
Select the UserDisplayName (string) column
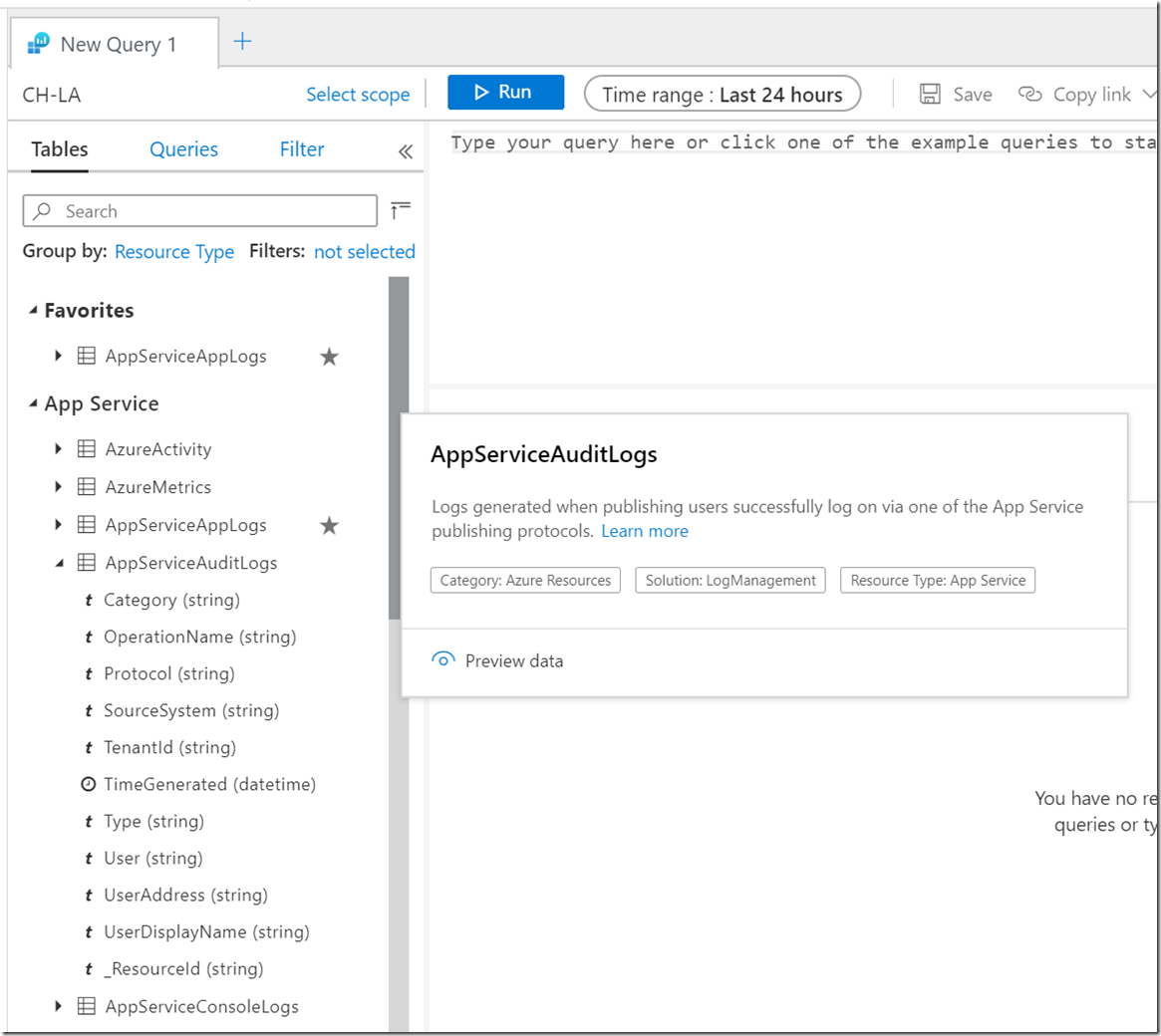[206, 932]
